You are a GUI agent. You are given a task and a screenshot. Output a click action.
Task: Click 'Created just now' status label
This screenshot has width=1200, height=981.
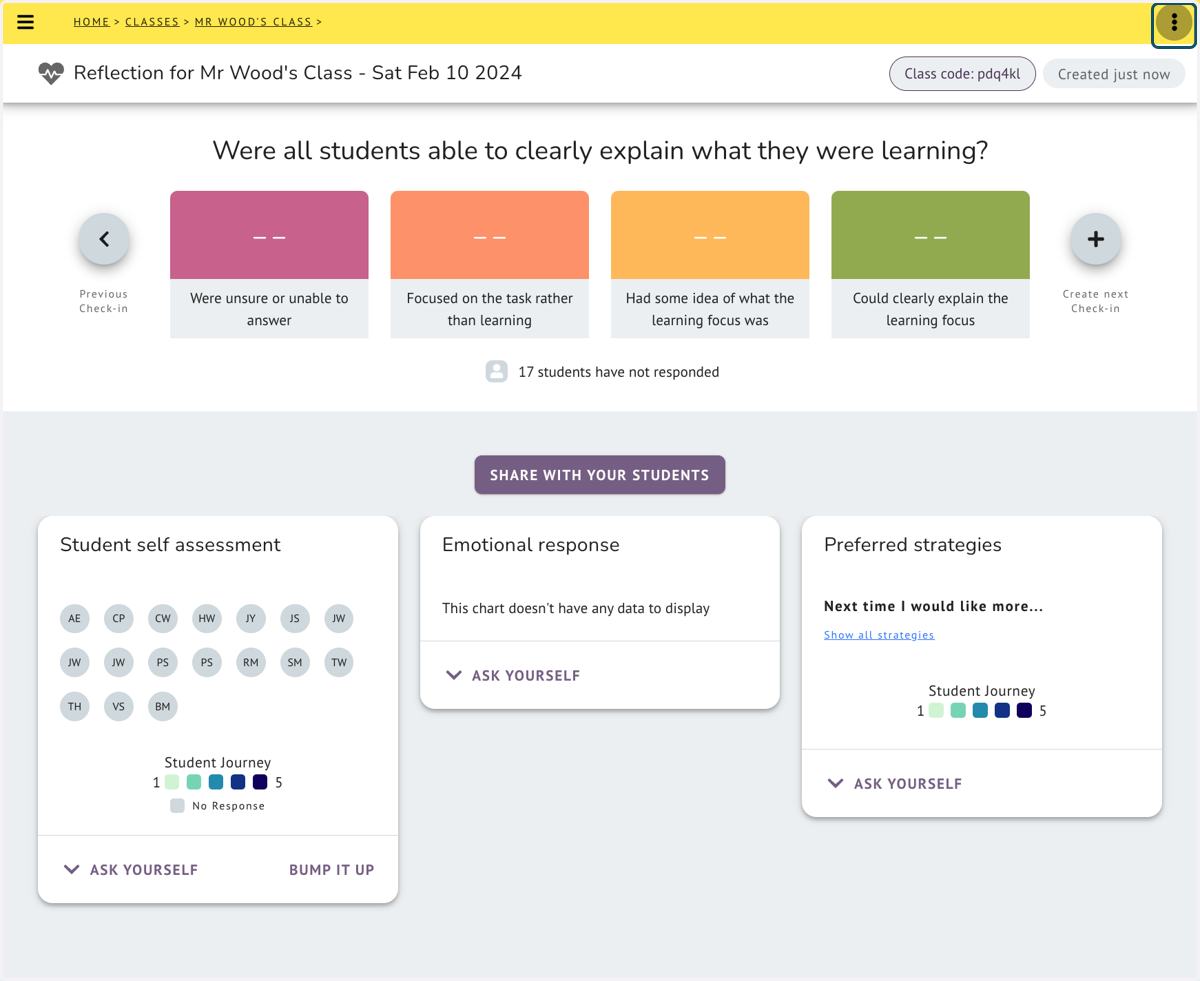pos(1114,74)
